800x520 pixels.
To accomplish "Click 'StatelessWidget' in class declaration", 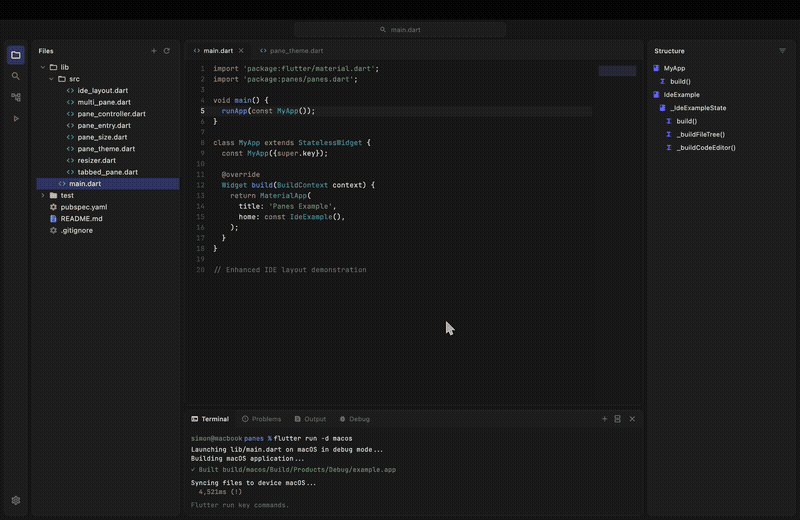I will click(330, 143).
